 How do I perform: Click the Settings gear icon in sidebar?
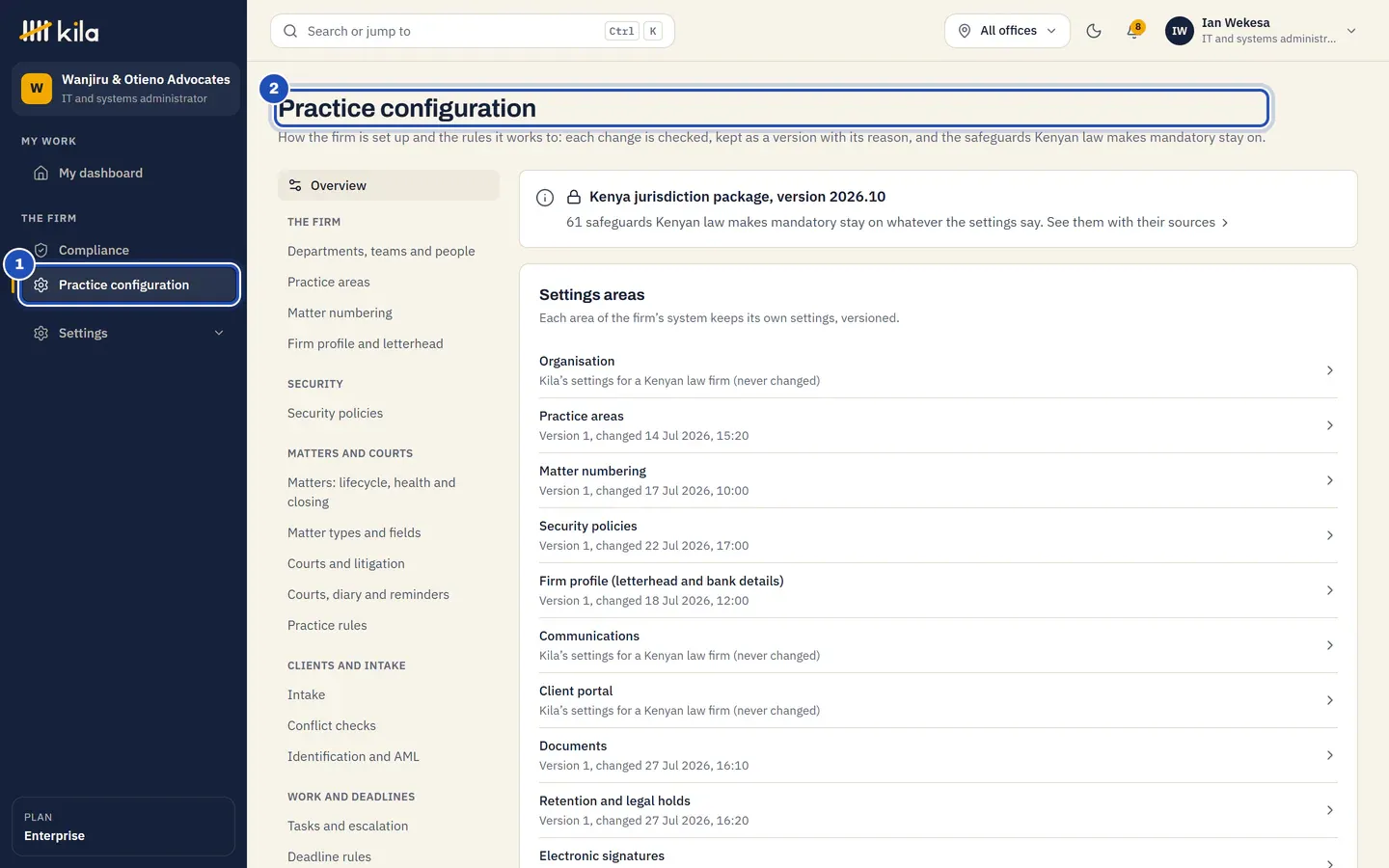[x=41, y=333]
